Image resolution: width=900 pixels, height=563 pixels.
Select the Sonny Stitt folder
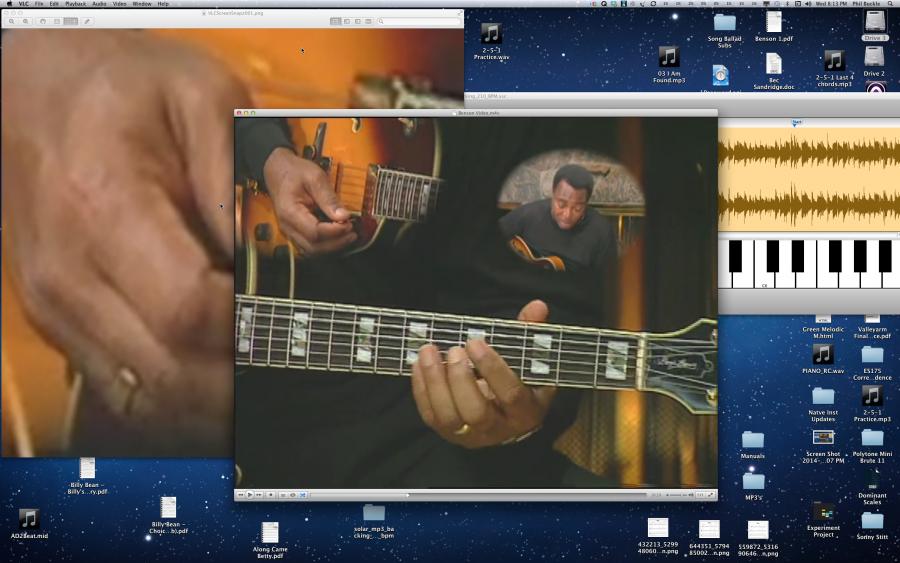872,525
